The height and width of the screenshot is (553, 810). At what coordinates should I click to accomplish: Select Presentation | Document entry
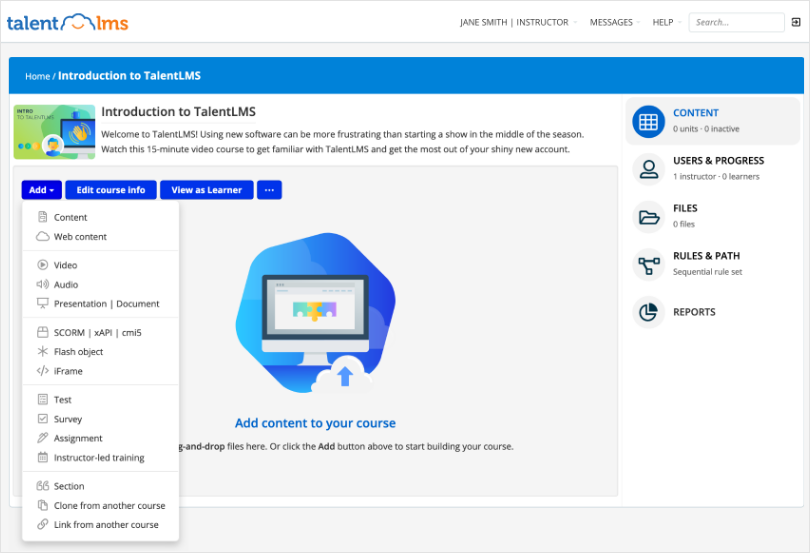click(101, 303)
